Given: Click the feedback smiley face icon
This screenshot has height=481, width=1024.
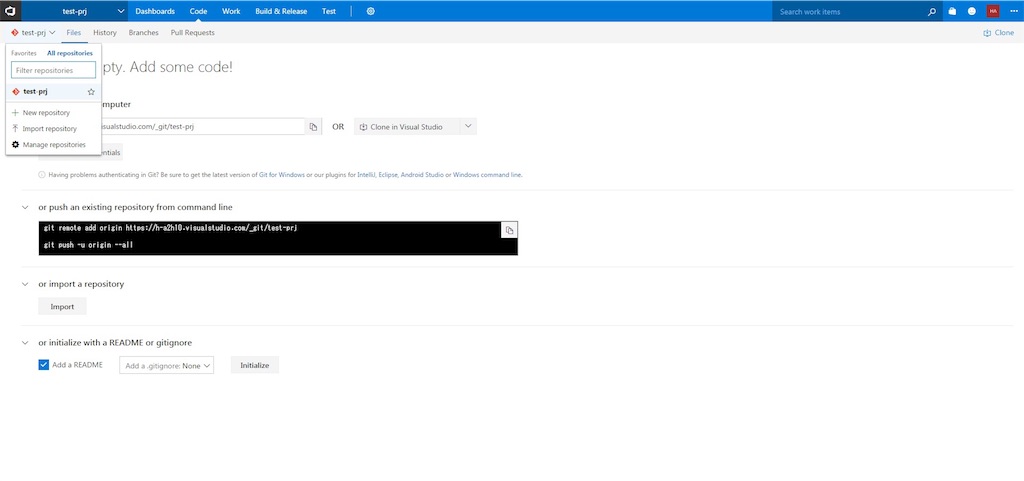Looking at the screenshot, I should [972, 11].
